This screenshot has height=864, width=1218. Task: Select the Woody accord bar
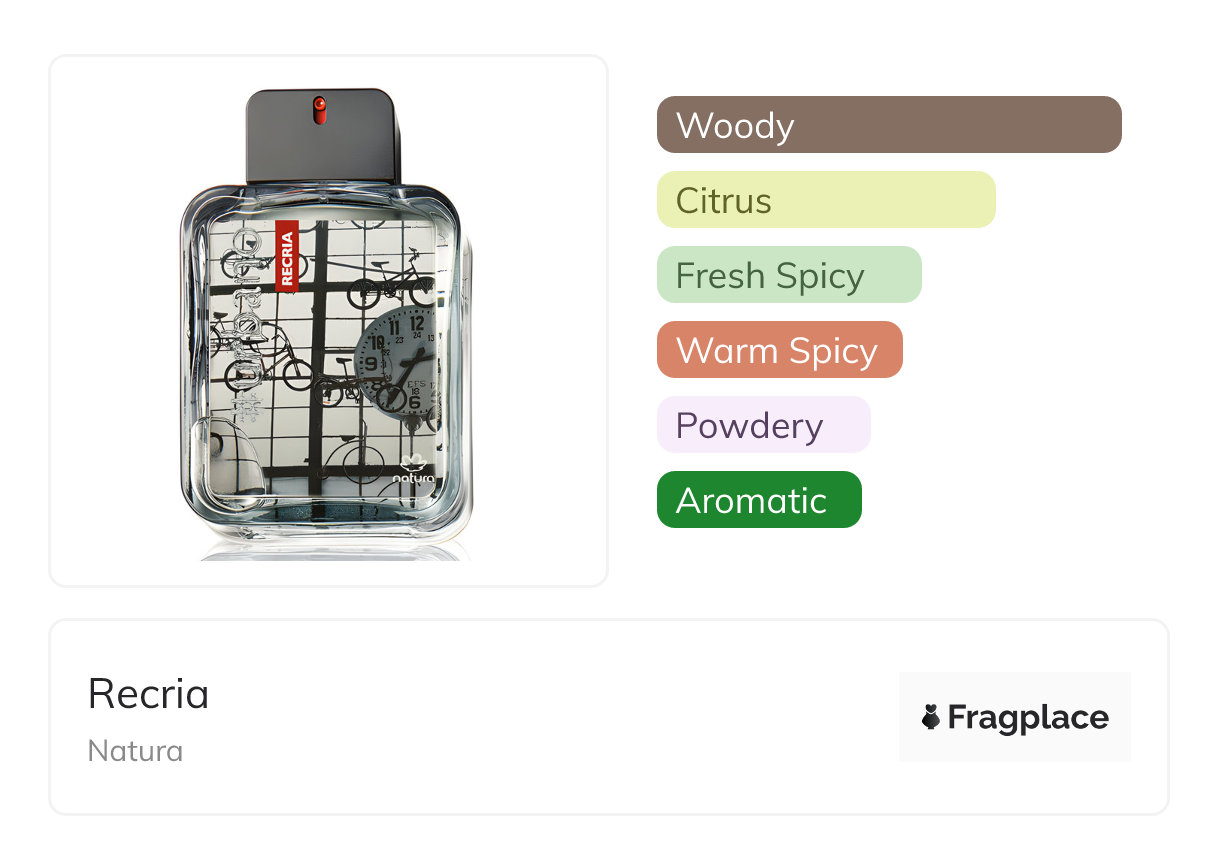888,125
